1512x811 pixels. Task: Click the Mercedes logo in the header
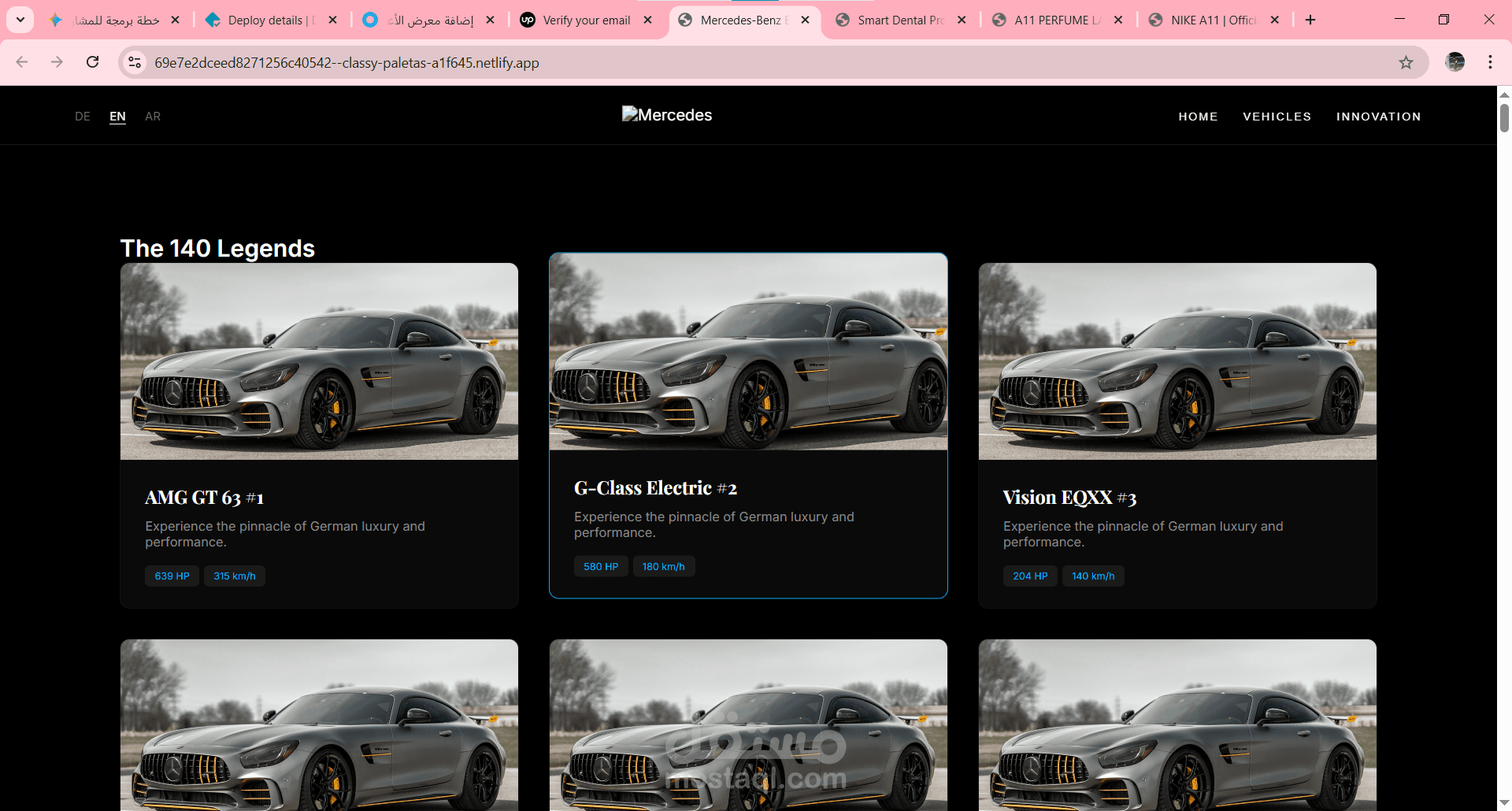[667, 115]
